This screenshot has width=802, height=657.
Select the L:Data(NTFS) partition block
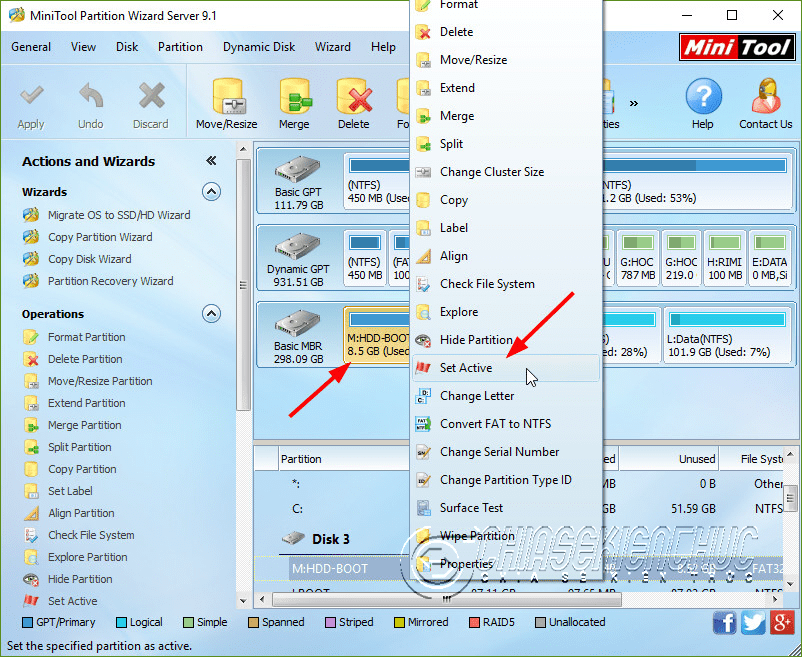(x=727, y=335)
